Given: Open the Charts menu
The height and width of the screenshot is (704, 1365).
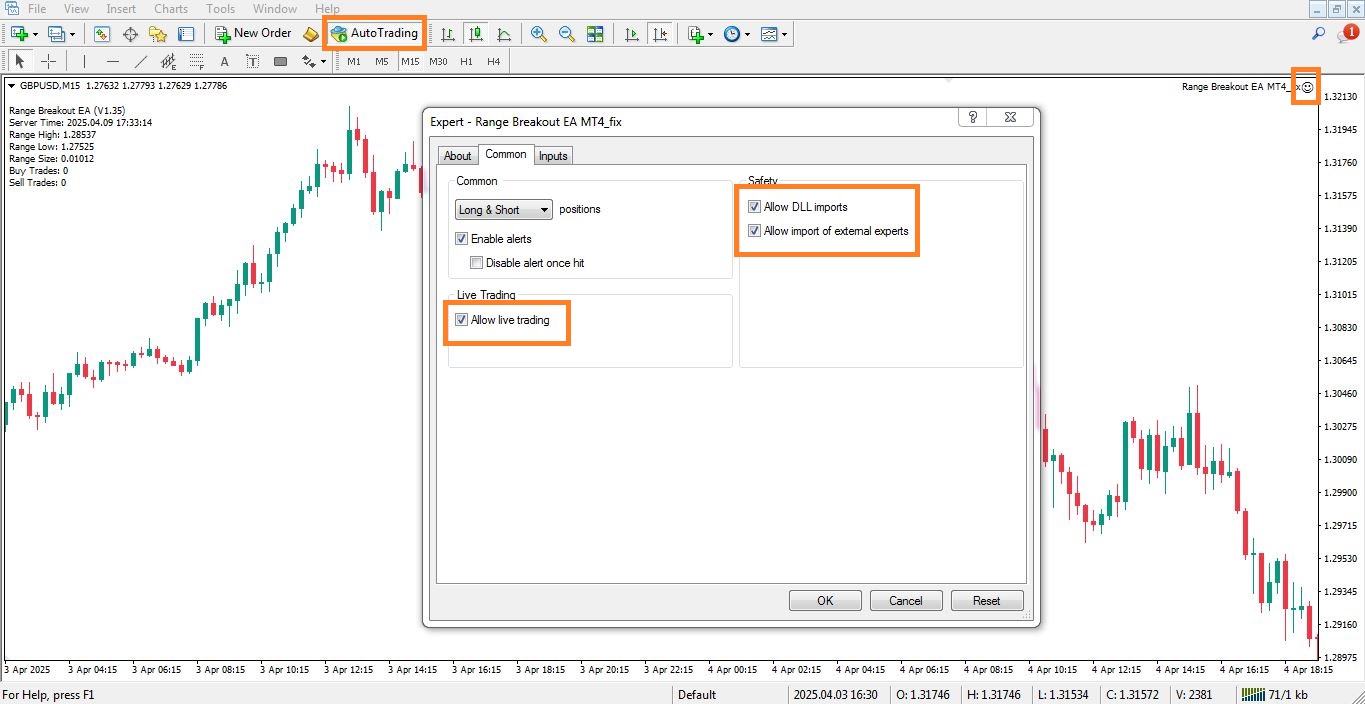Looking at the screenshot, I should [x=170, y=8].
